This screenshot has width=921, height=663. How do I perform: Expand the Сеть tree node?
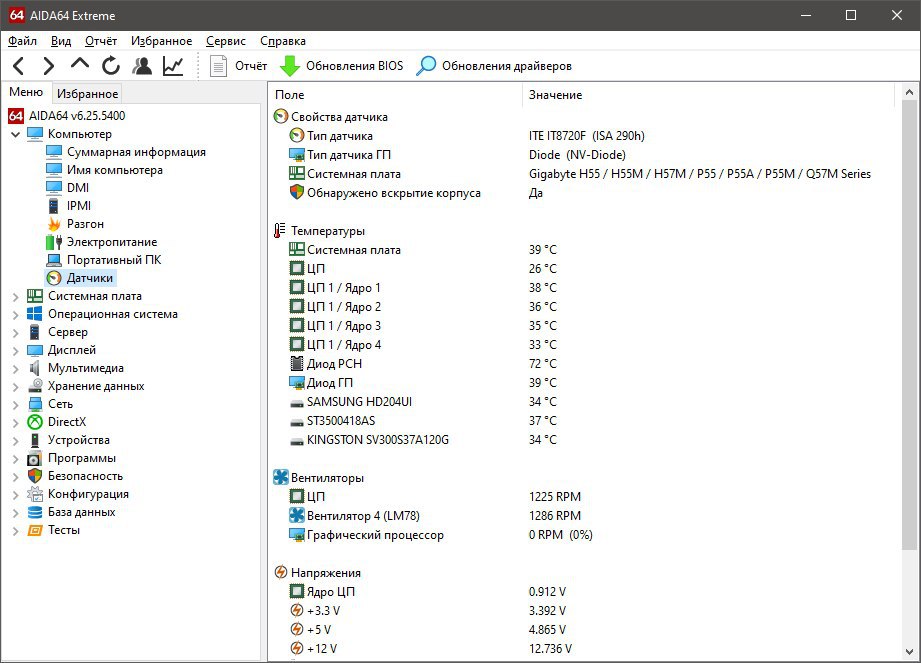(x=16, y=405)
